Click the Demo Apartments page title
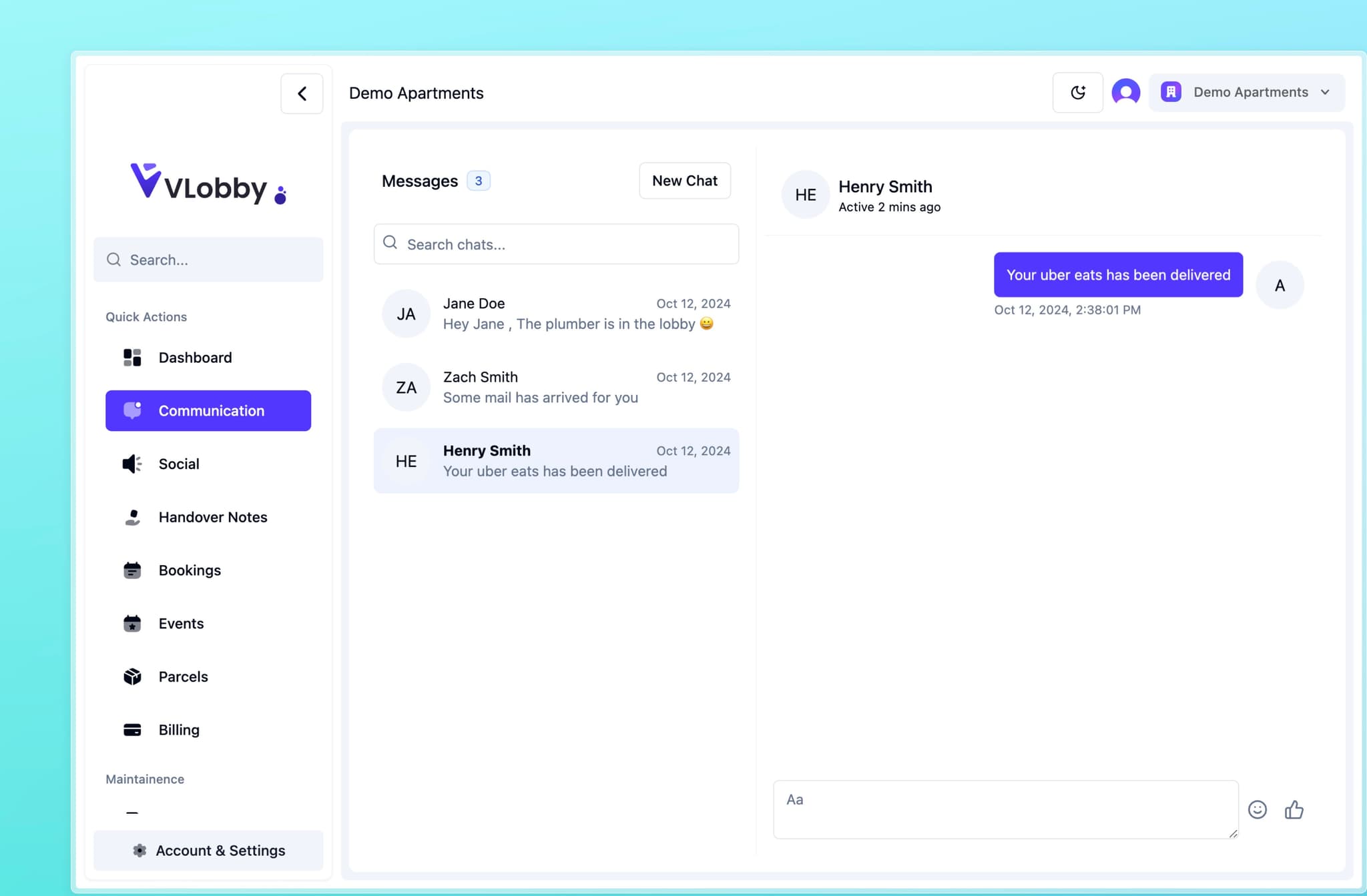Viewport: 1367px width, 896px height. (416, 93)
